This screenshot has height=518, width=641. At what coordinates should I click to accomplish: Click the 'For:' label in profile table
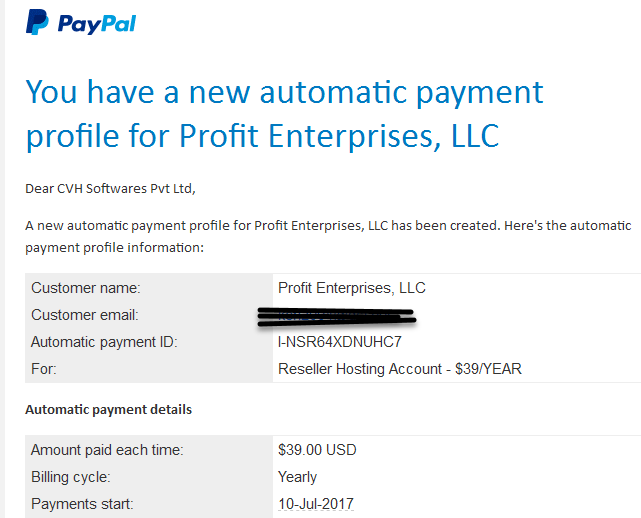pyautogui.click(x=44, y=369)
